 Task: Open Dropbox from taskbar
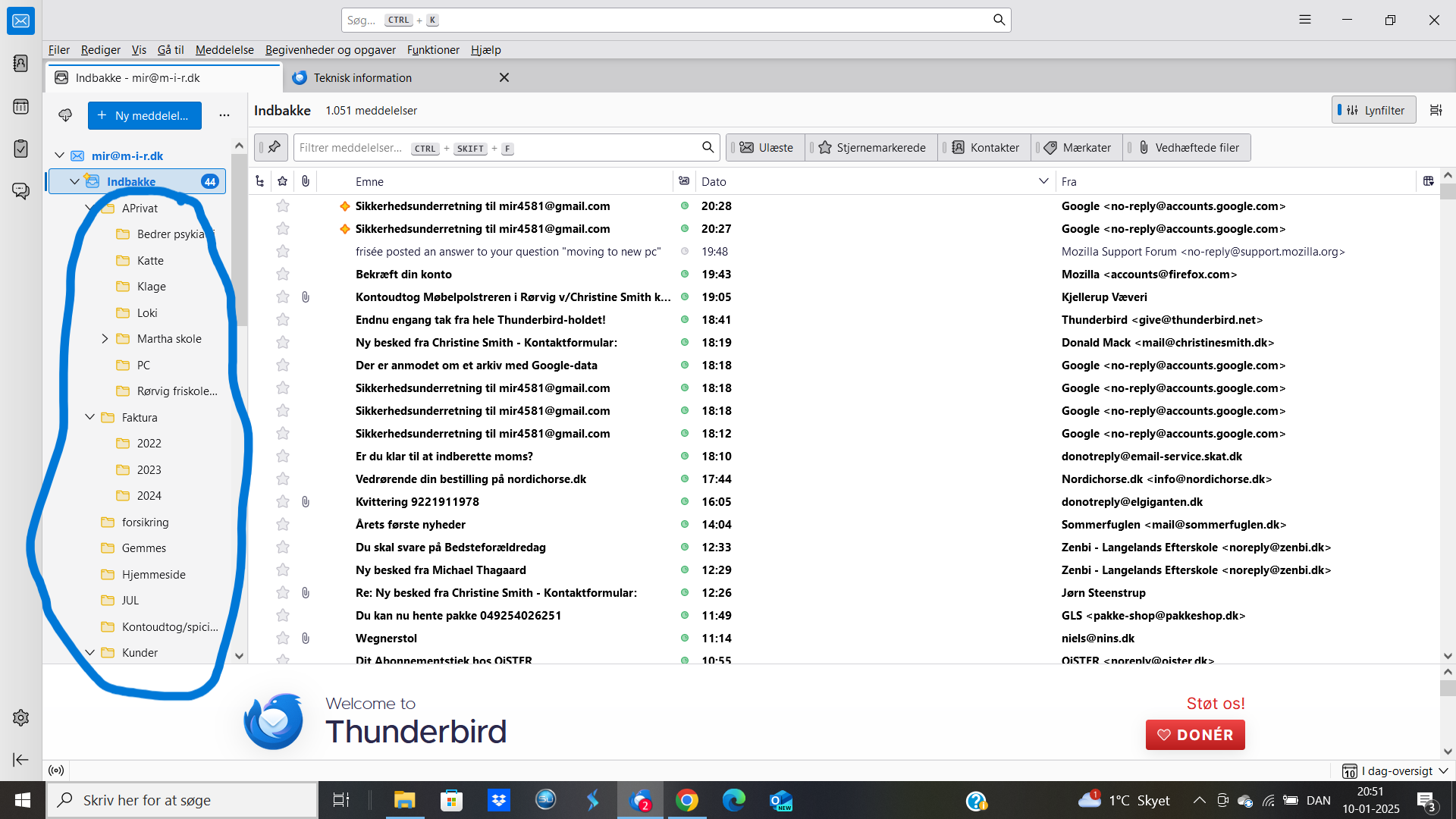[498, 800]
